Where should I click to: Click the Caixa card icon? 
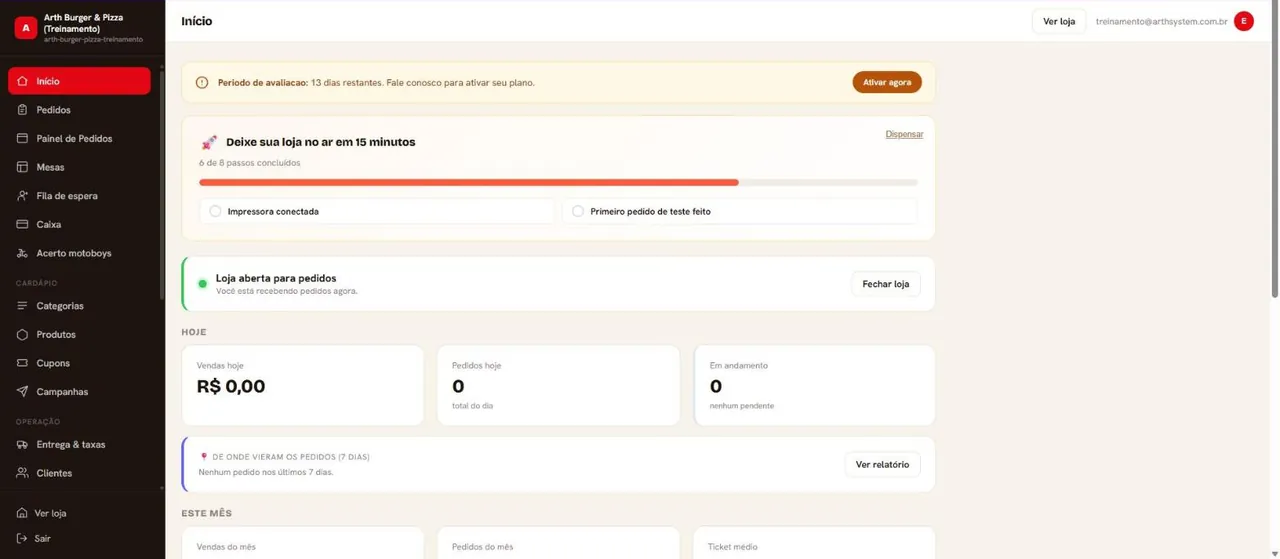point(22,224)
